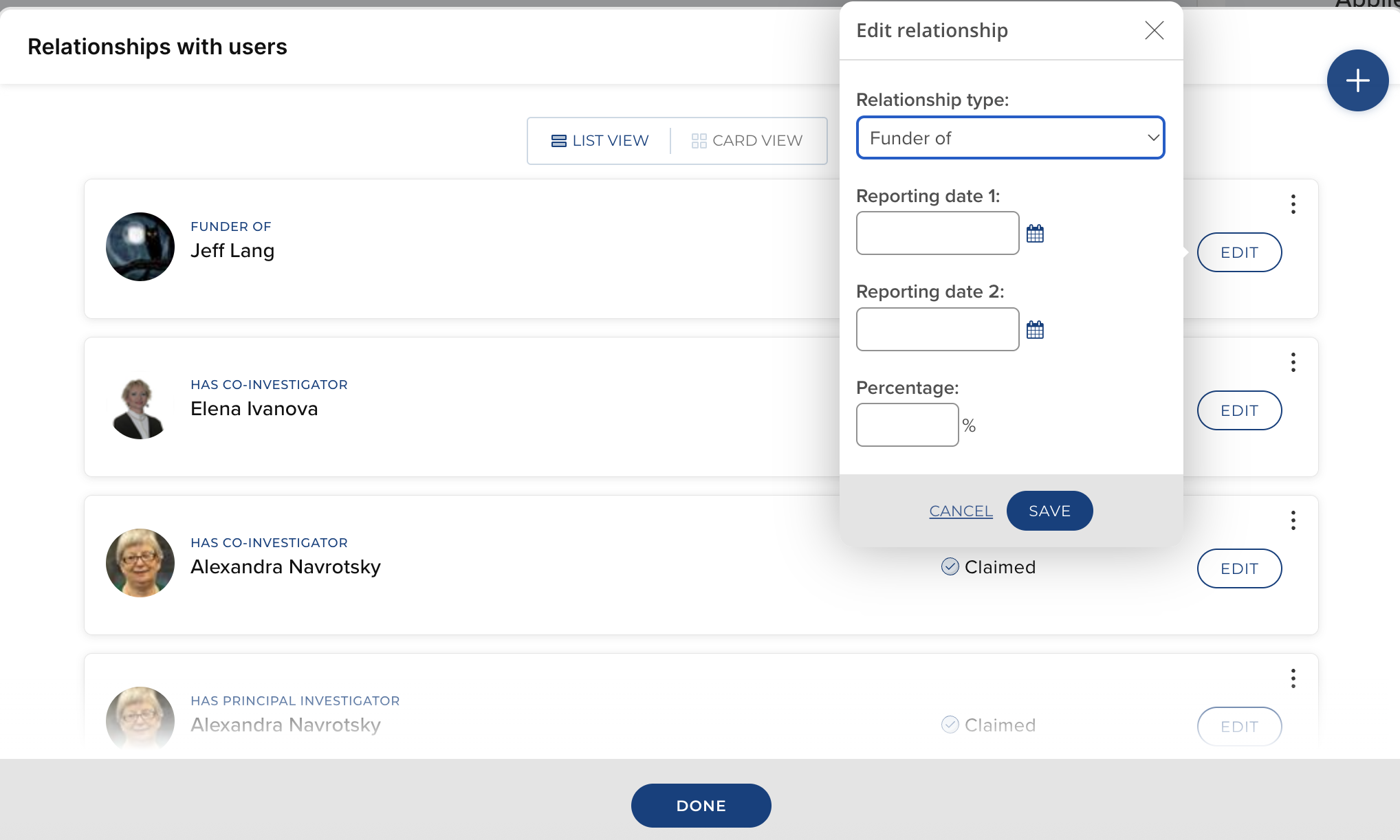This screenshot has width=1400, height=840.
Task: Edit Jeff Lang's funder relationship
Action: click(x=1238, y=252)
